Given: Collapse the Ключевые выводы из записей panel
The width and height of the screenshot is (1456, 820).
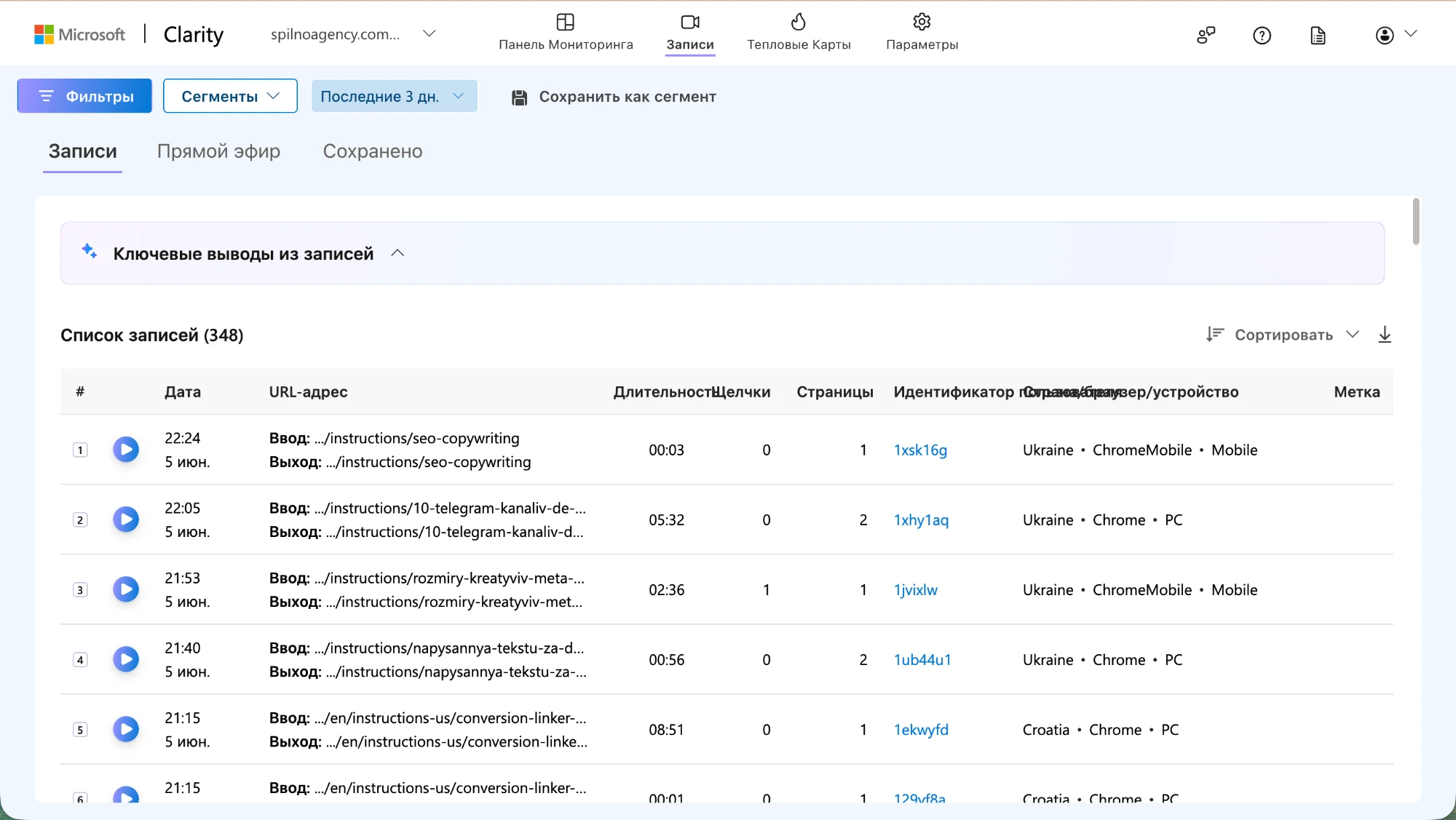Looking at the screenshot, I should click(x=397, y=253).
